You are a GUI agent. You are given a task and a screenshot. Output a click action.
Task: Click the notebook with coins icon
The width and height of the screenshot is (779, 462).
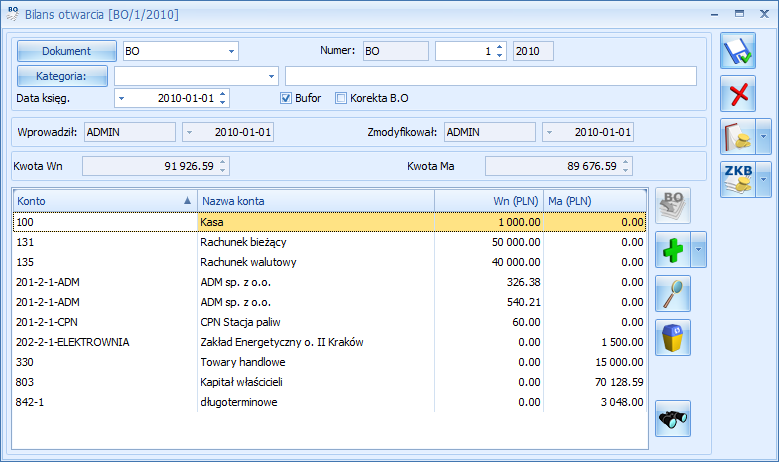pos(738,137)
